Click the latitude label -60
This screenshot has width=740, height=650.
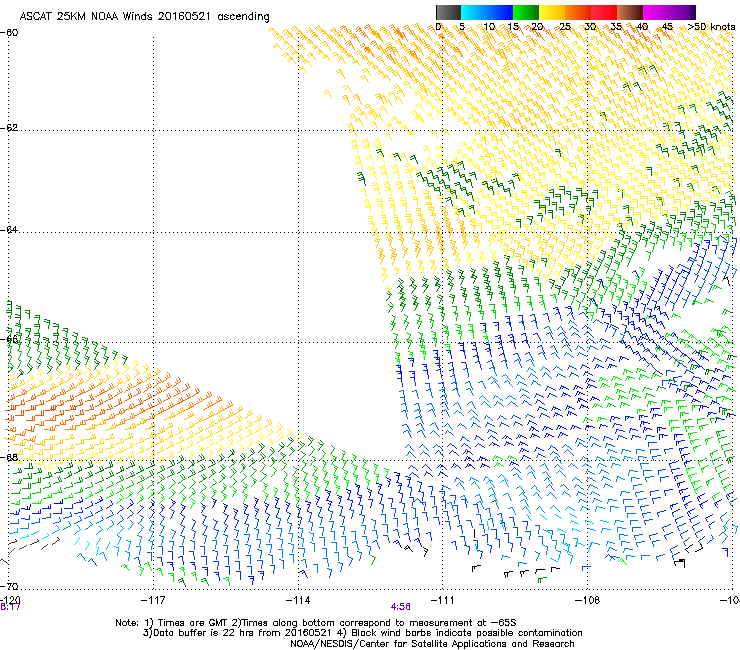(x=9, y=33)
